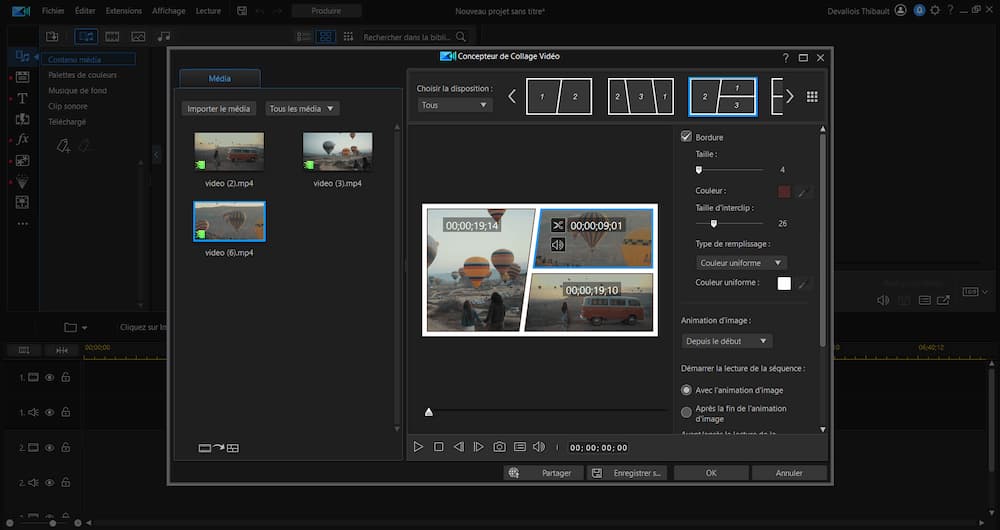Image resolution: width=1000 pixels, height=530 pixels.
Task: Open the Effects room fx icon
Action: (22, 139)
